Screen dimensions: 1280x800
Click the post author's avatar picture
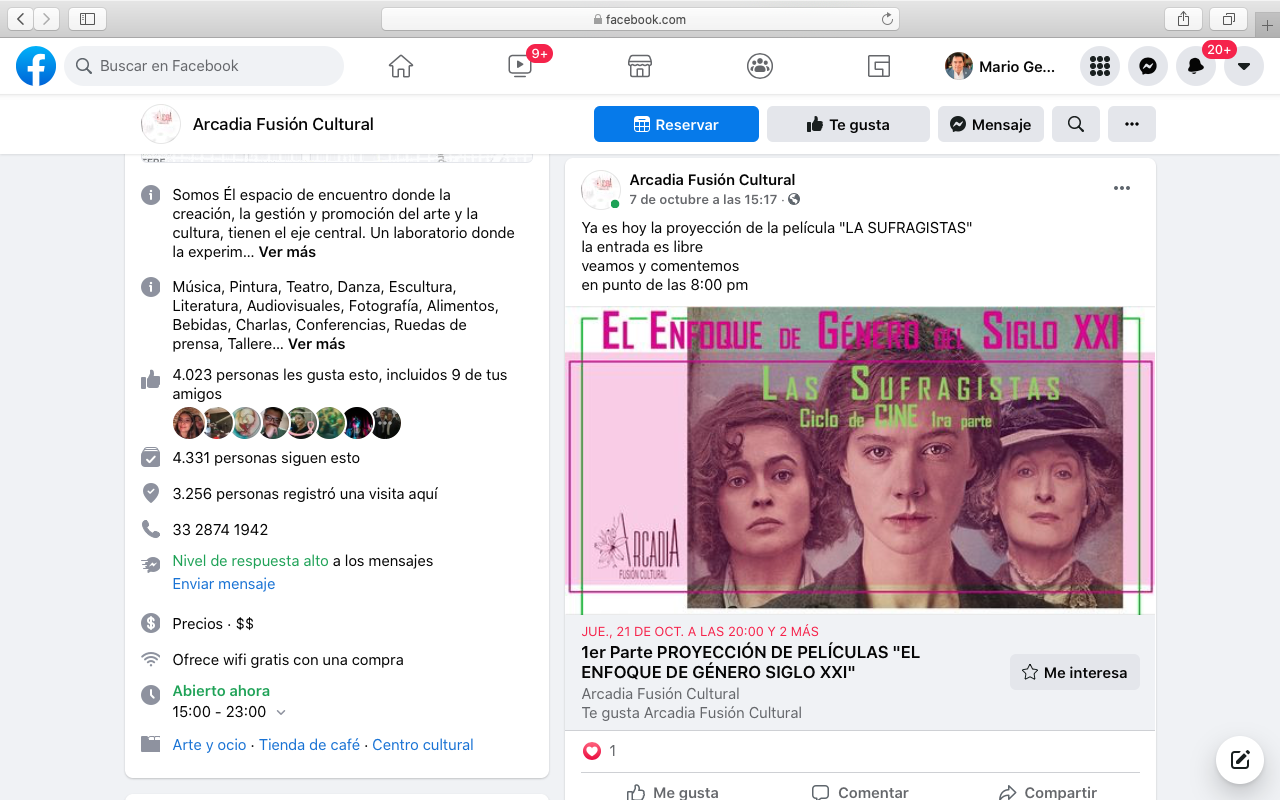(601, 189)
